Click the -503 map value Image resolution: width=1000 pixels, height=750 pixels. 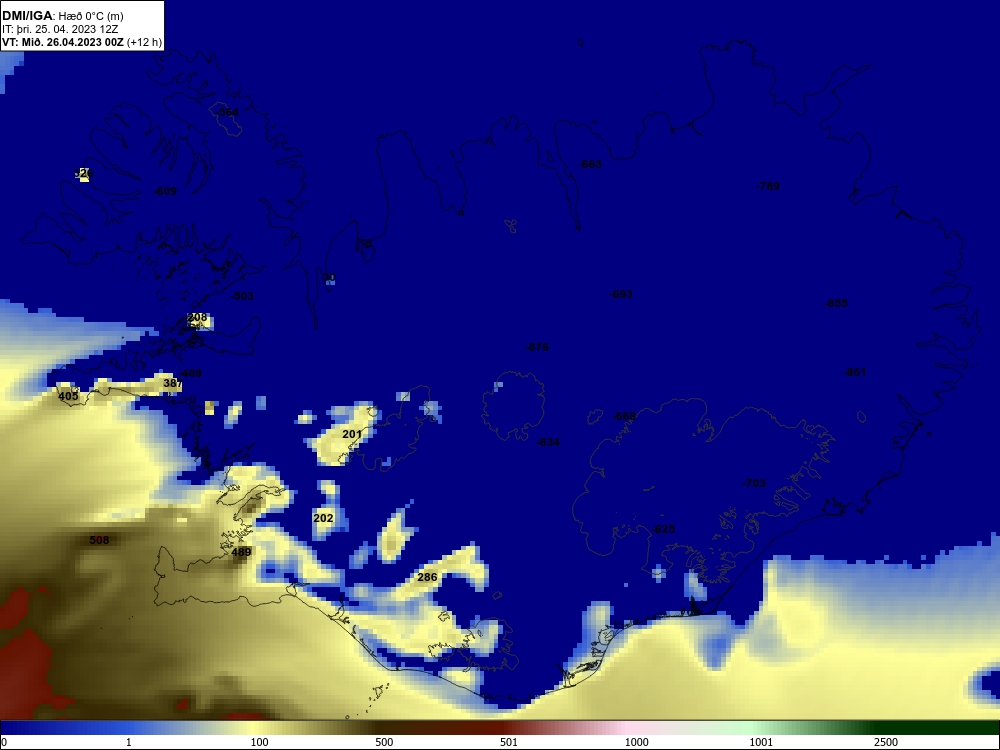click(x=242, y=296)
